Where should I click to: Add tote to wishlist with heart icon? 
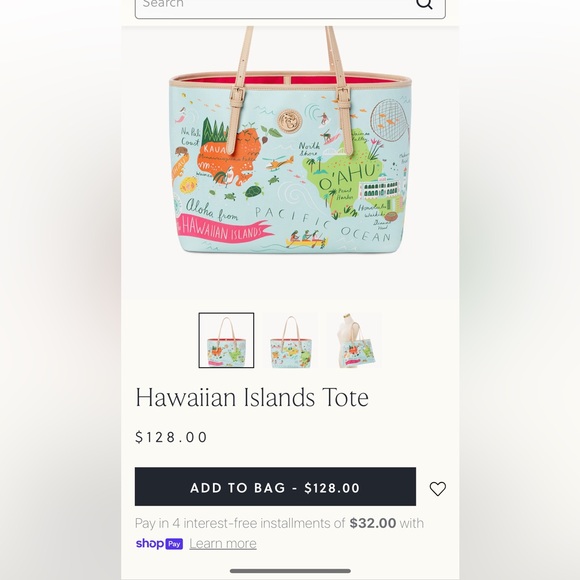click(x=438, y=489)
